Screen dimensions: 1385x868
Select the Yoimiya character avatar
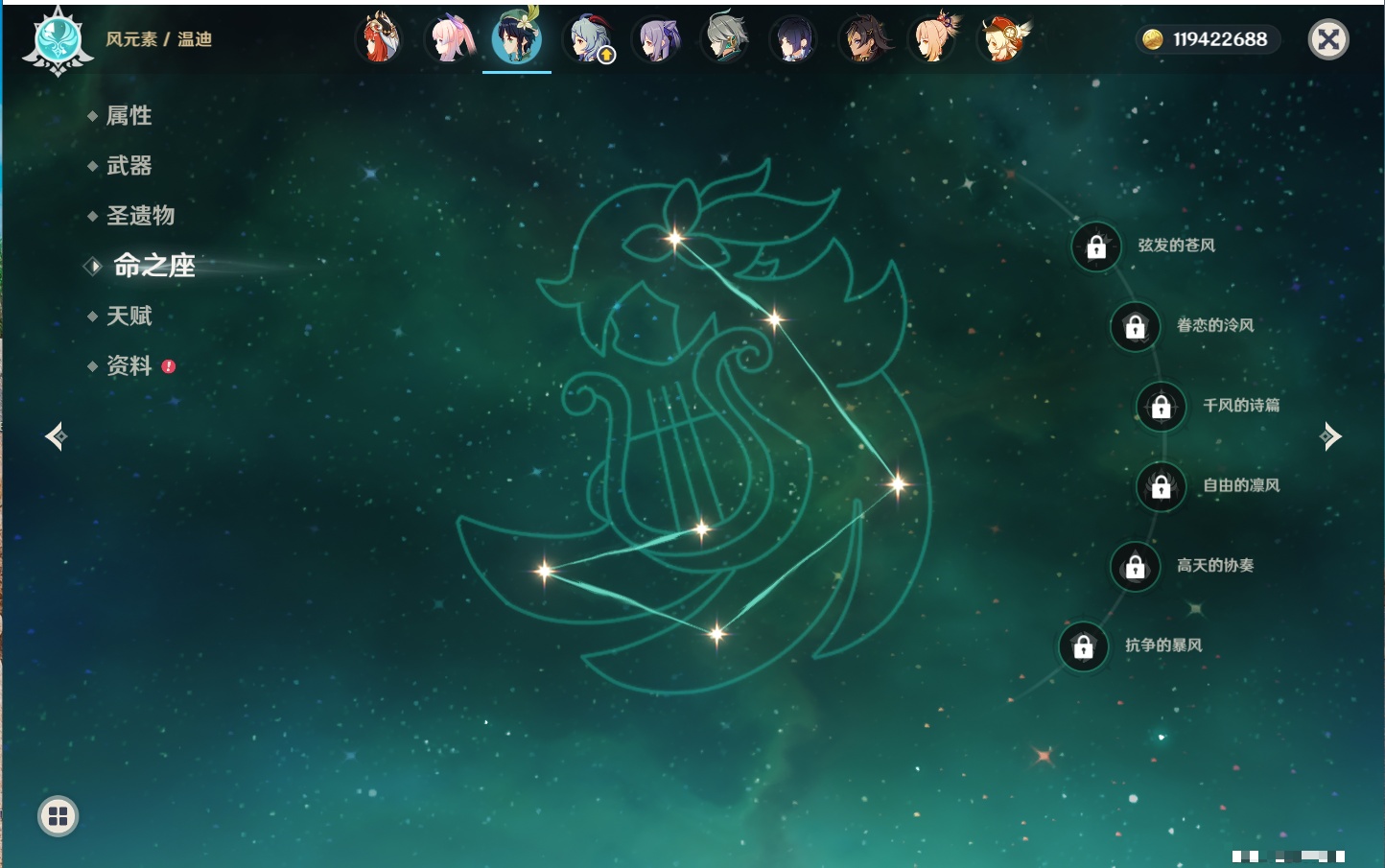tap(934, 38)
